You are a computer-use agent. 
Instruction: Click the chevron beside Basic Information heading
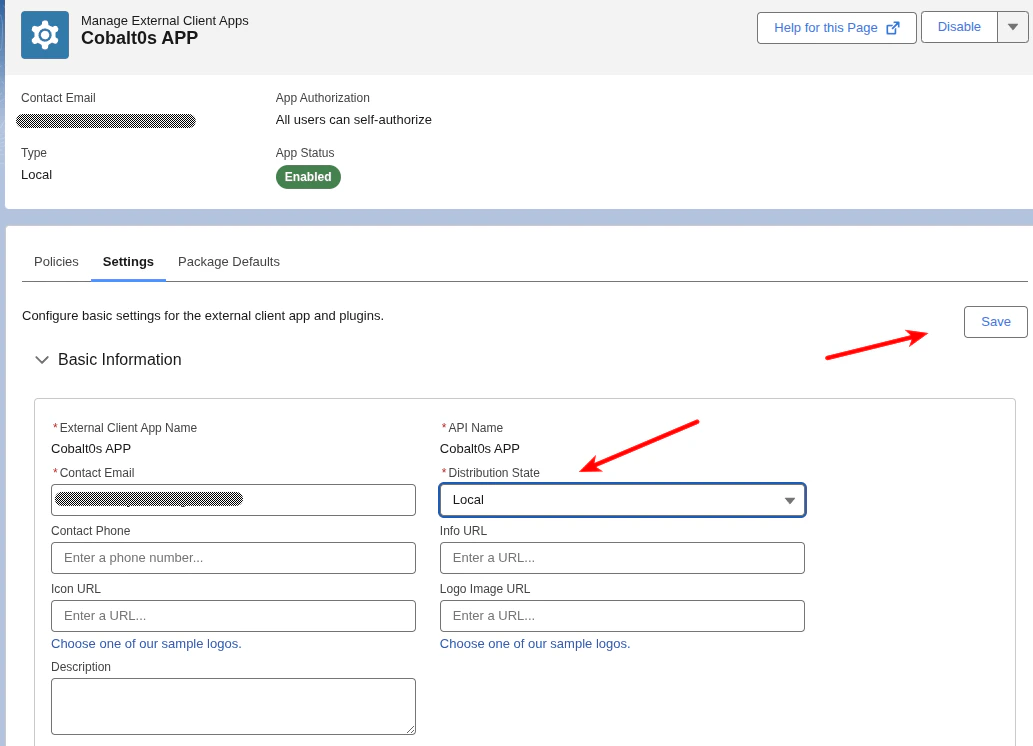click(41, 359)
